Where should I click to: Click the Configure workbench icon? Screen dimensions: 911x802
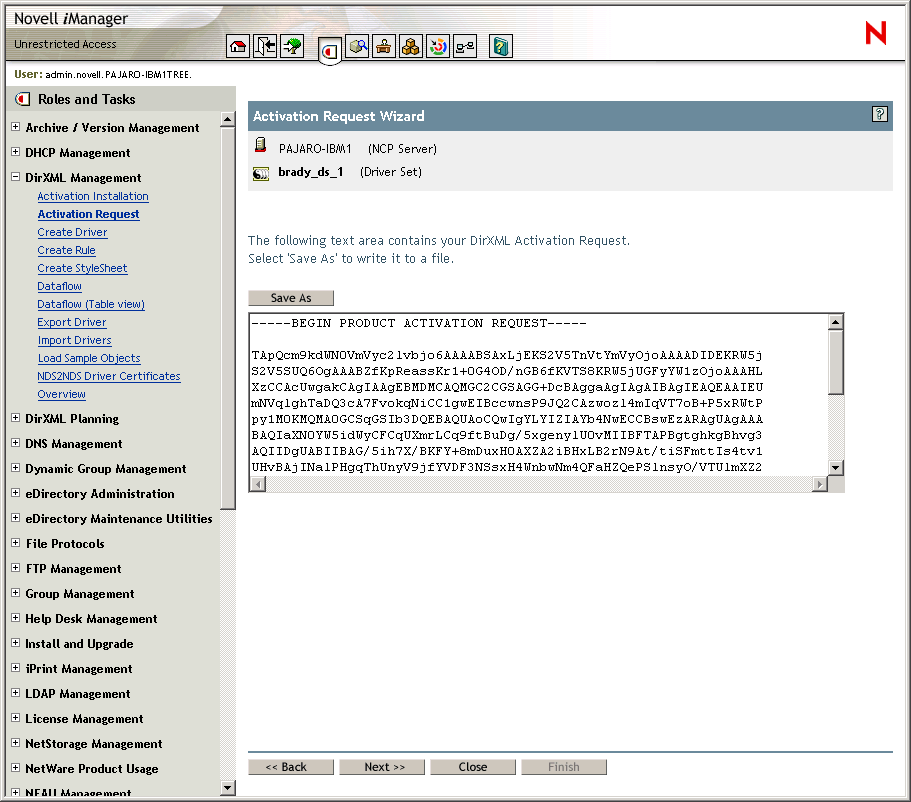(x=384, y=46)
